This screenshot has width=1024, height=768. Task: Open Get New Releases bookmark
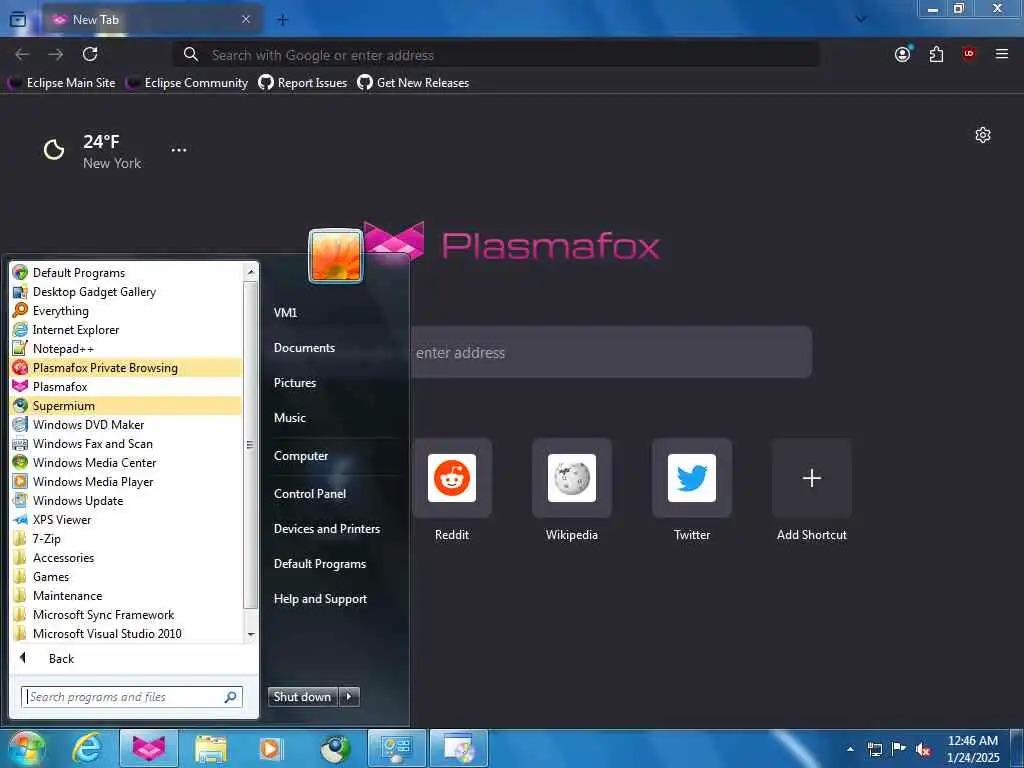click(413, 83)
